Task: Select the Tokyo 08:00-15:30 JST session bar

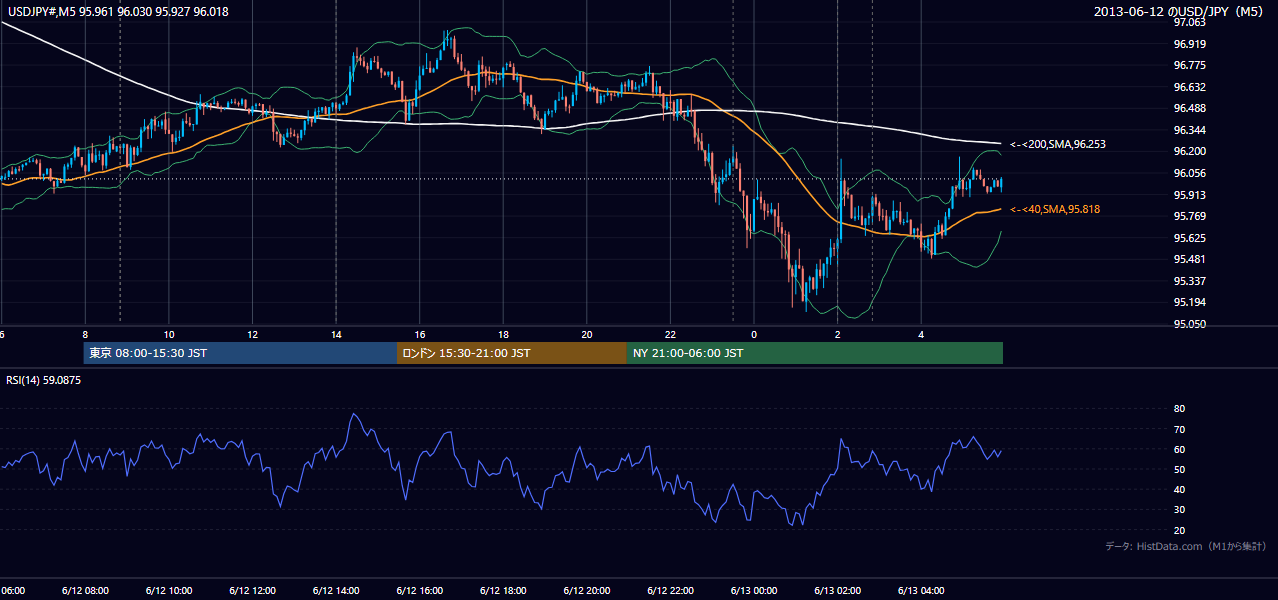Action: (240, 353)
